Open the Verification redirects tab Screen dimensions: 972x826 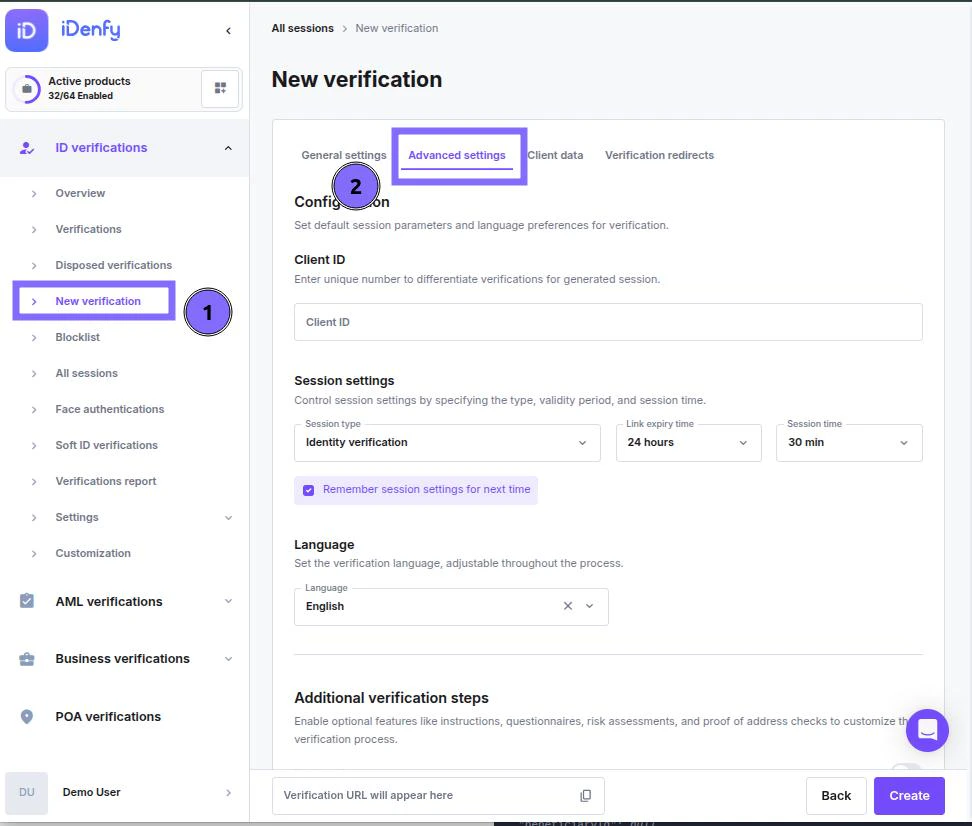coord(659,155)
